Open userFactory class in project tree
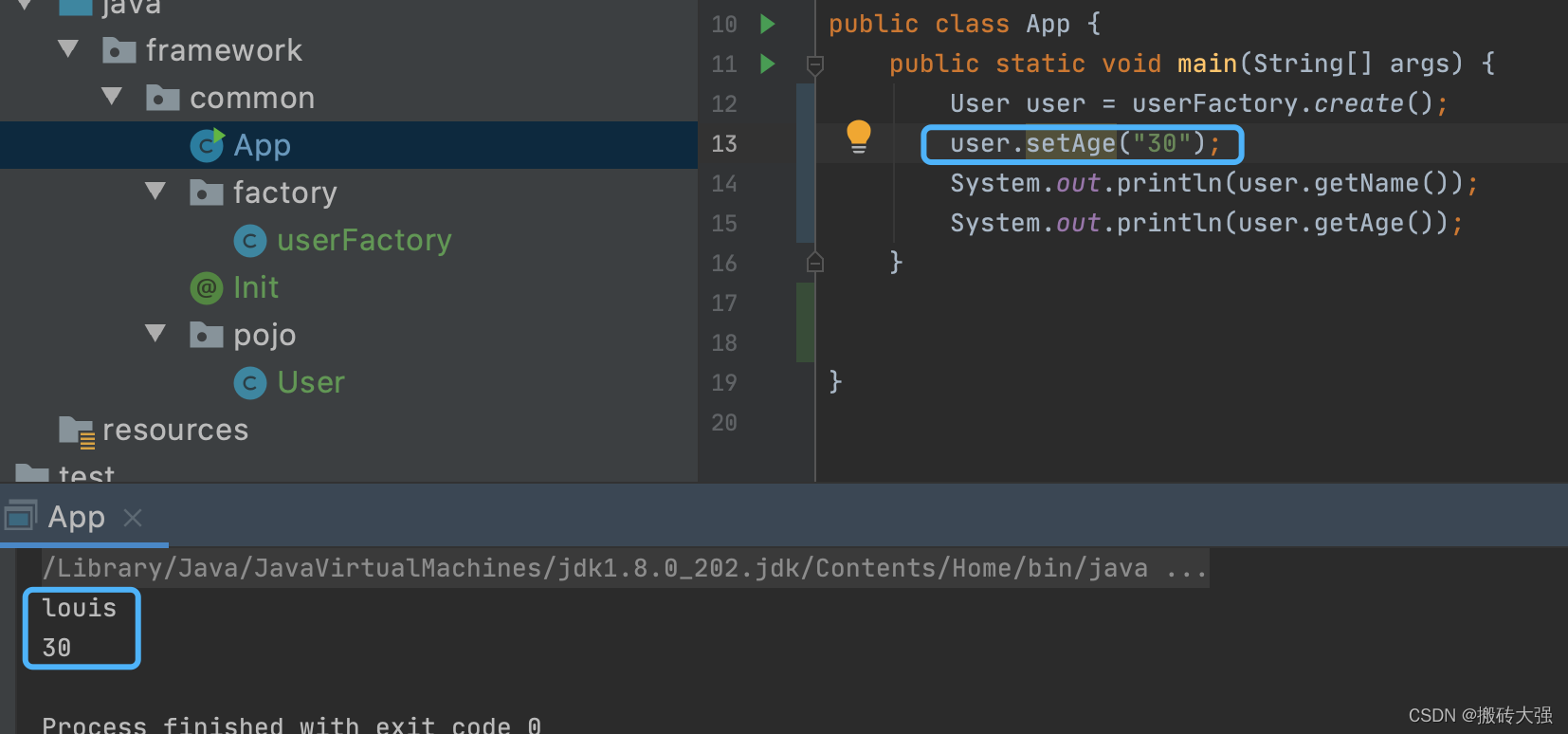Screen dimensions: 1568x734 click(x=364, y=240)
